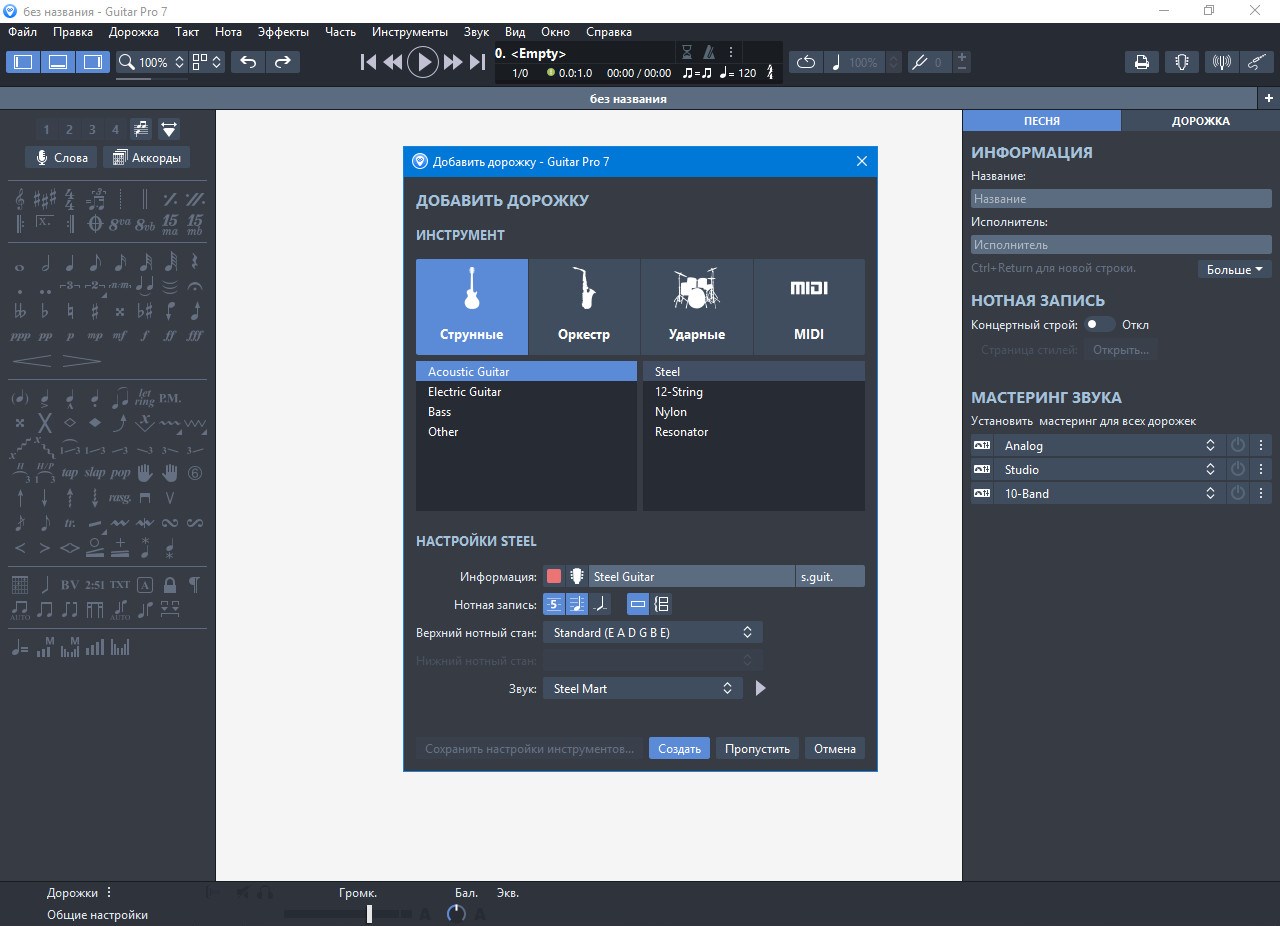Select the Ударные instrument category
The image size is (1280, 926).
tap(697, 307)
